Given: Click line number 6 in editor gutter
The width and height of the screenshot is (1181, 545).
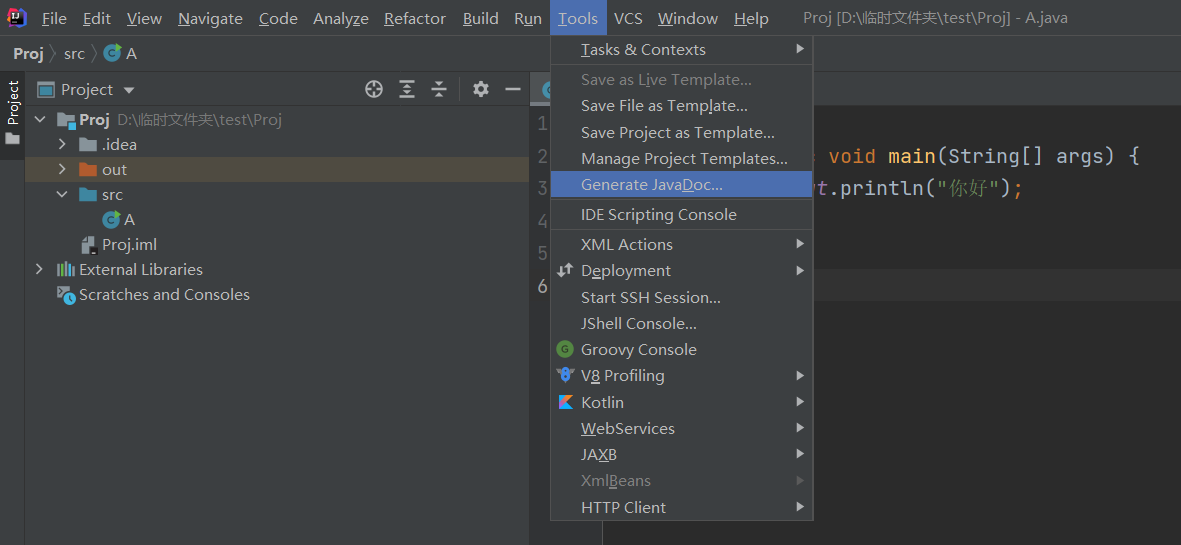Looking at the screenshot, I should click(542, 285).
